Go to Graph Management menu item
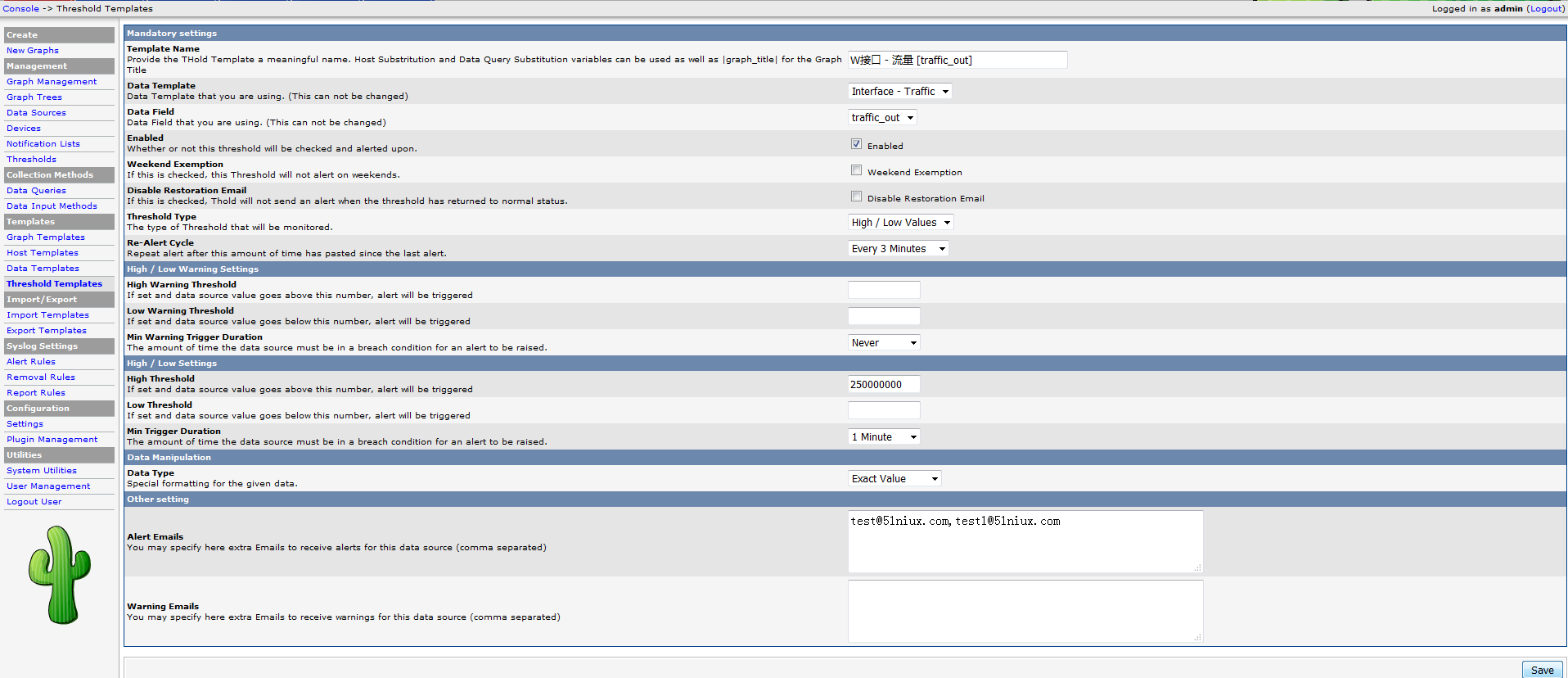 [x=52, y=82]
